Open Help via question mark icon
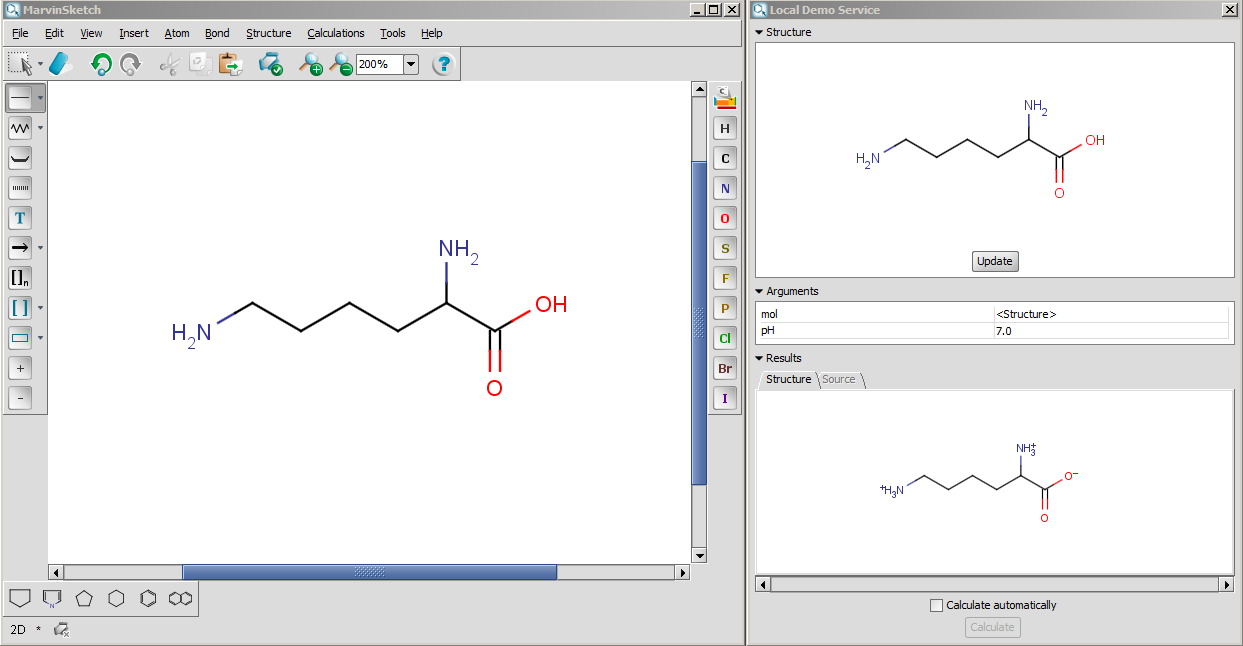Viewport: 1243px width, 646px height. pyautogui.click(x=443, y=65)
